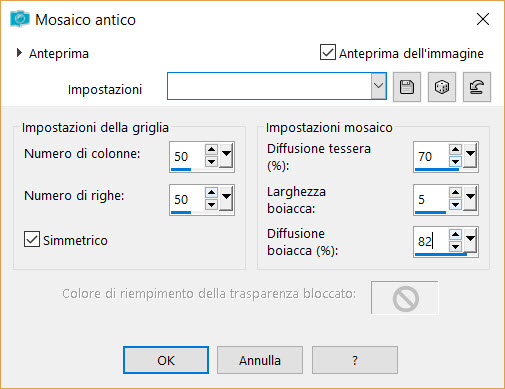
Task: Expand the Anteprima preview section
Action: point(19,53)
